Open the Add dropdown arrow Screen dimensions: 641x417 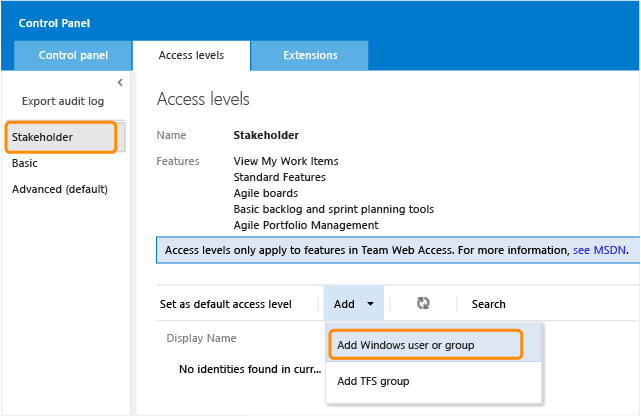click(x=370, y=304)
